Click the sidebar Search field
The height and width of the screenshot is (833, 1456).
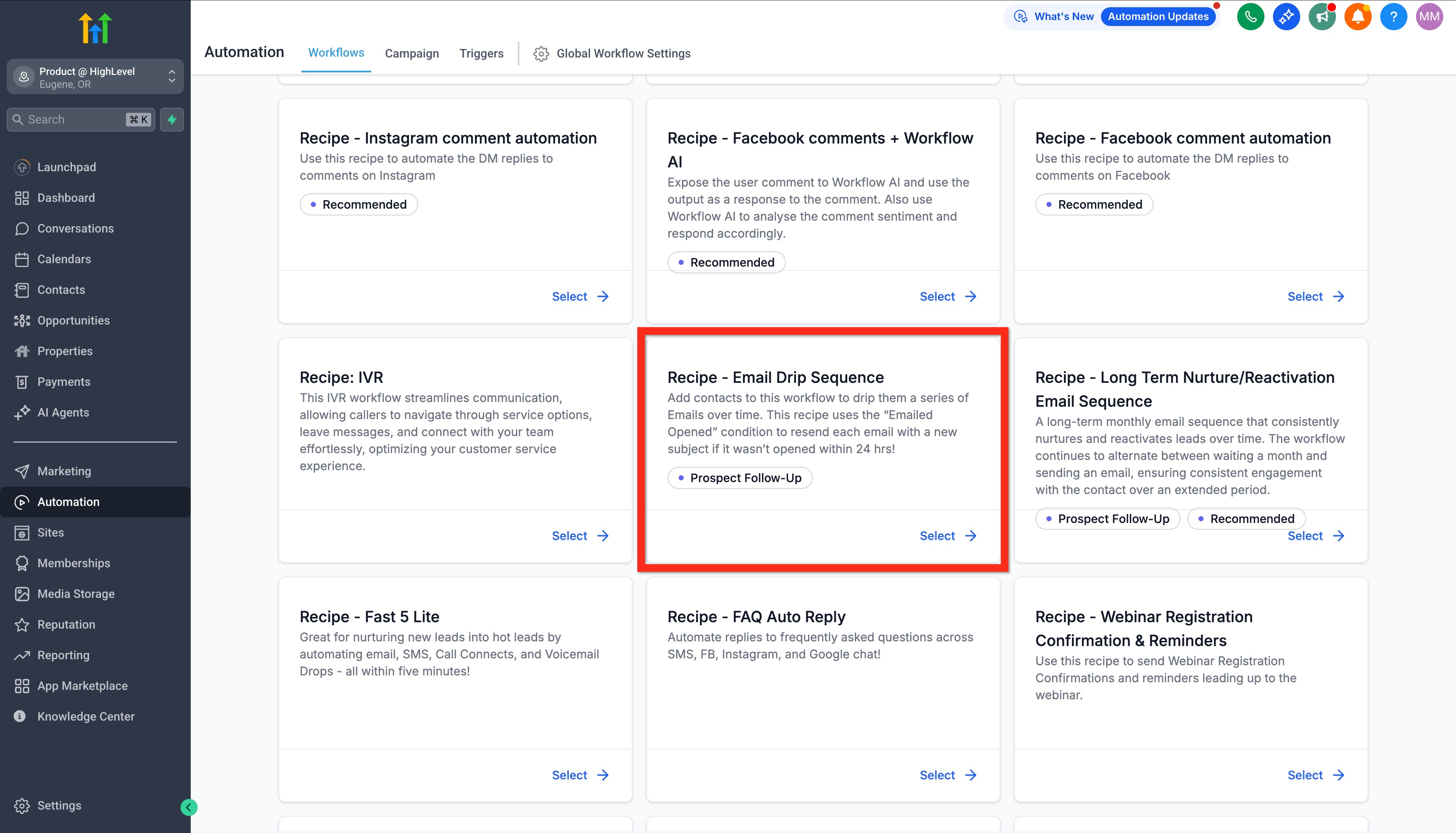(75, 120)
